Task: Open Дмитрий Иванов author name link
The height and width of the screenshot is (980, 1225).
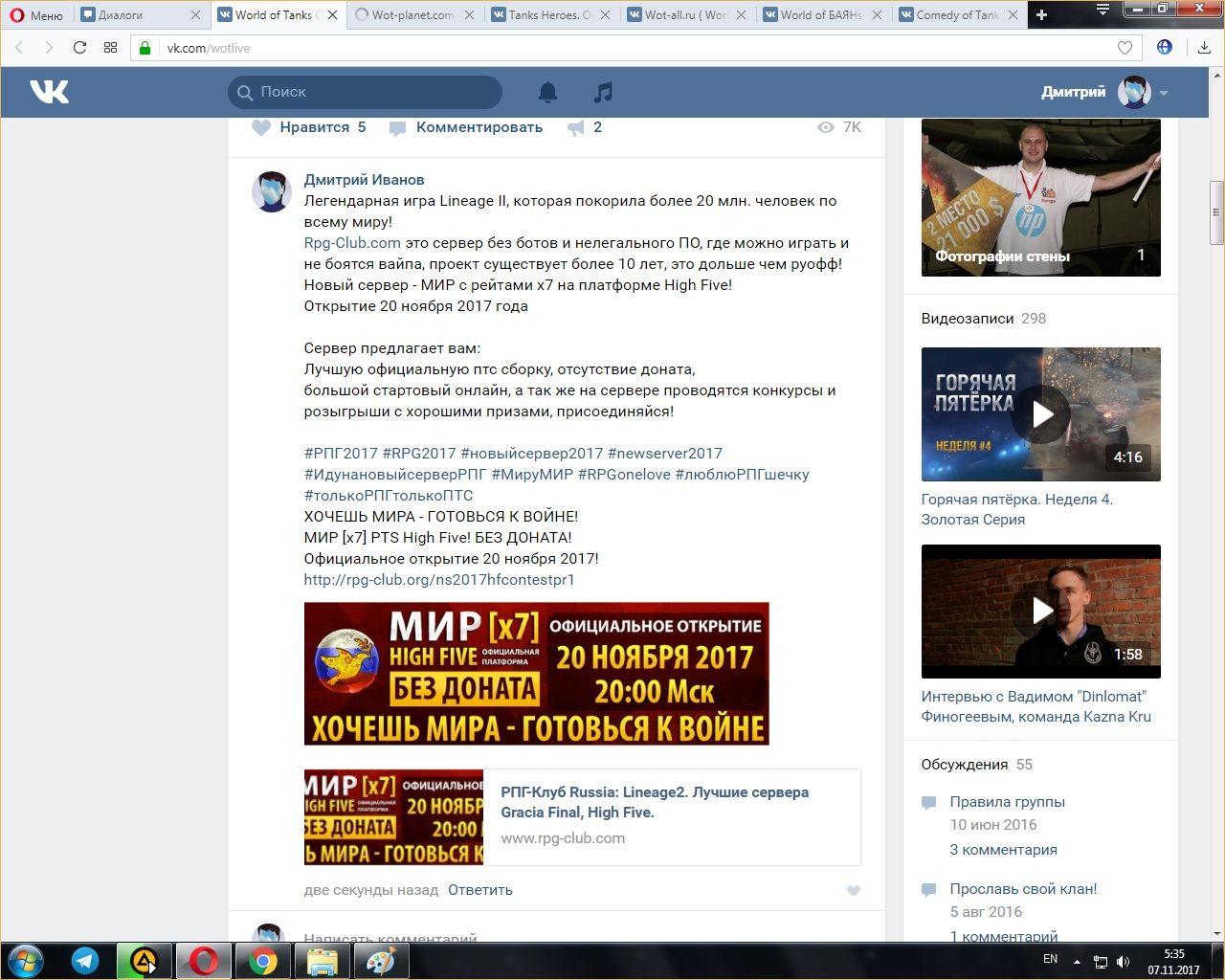Action: (364, 180)
